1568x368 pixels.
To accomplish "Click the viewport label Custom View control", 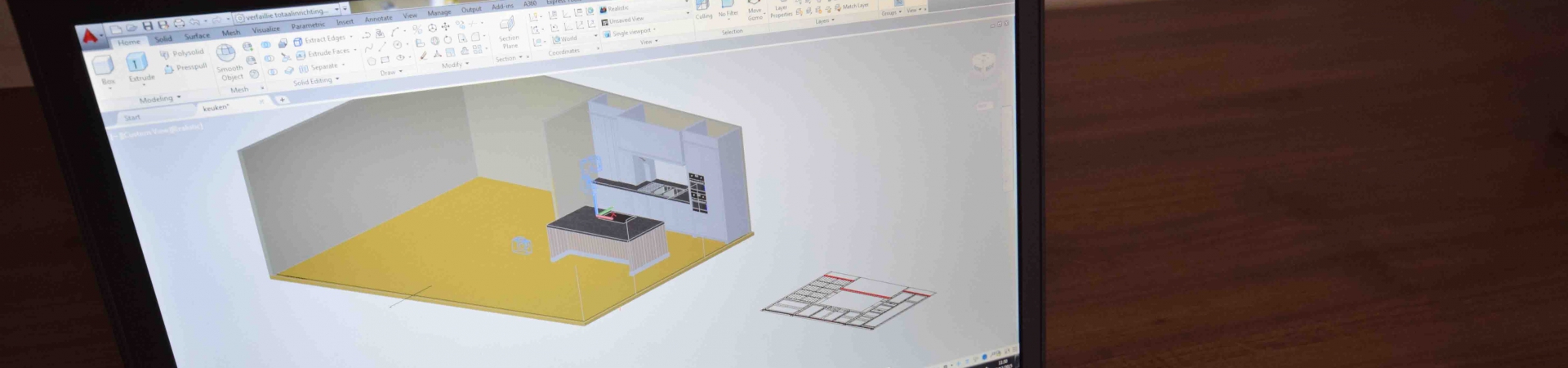I will point(160,131).
